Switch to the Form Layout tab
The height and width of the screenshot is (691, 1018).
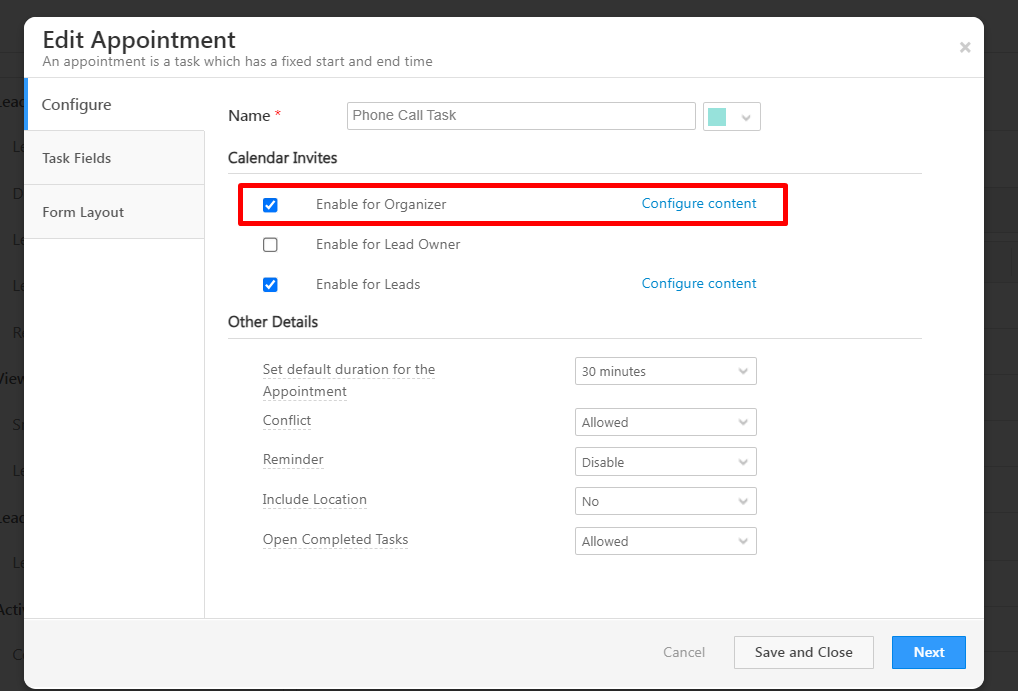coord(83,212)
